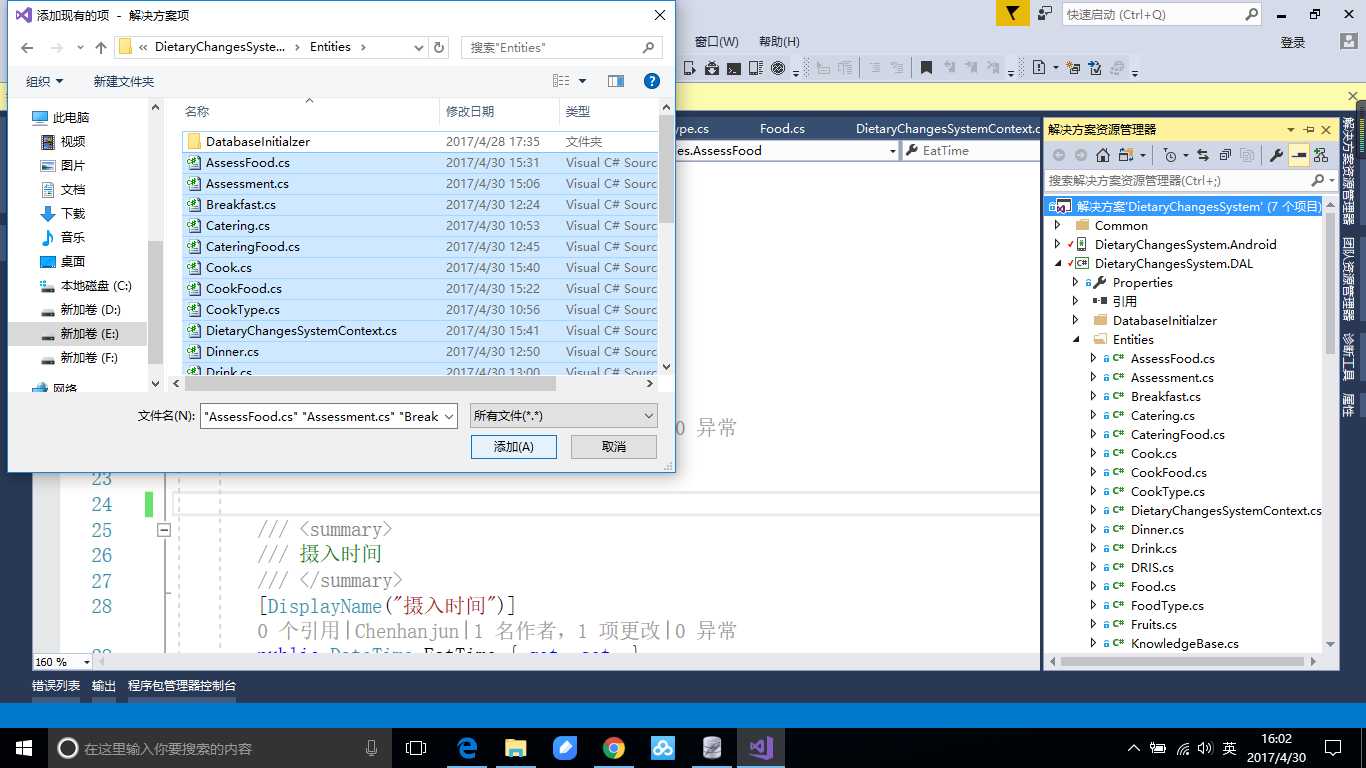Open the 组织 dropdown menu
The height and width of the screenshot is (768, 1366).
45,81
